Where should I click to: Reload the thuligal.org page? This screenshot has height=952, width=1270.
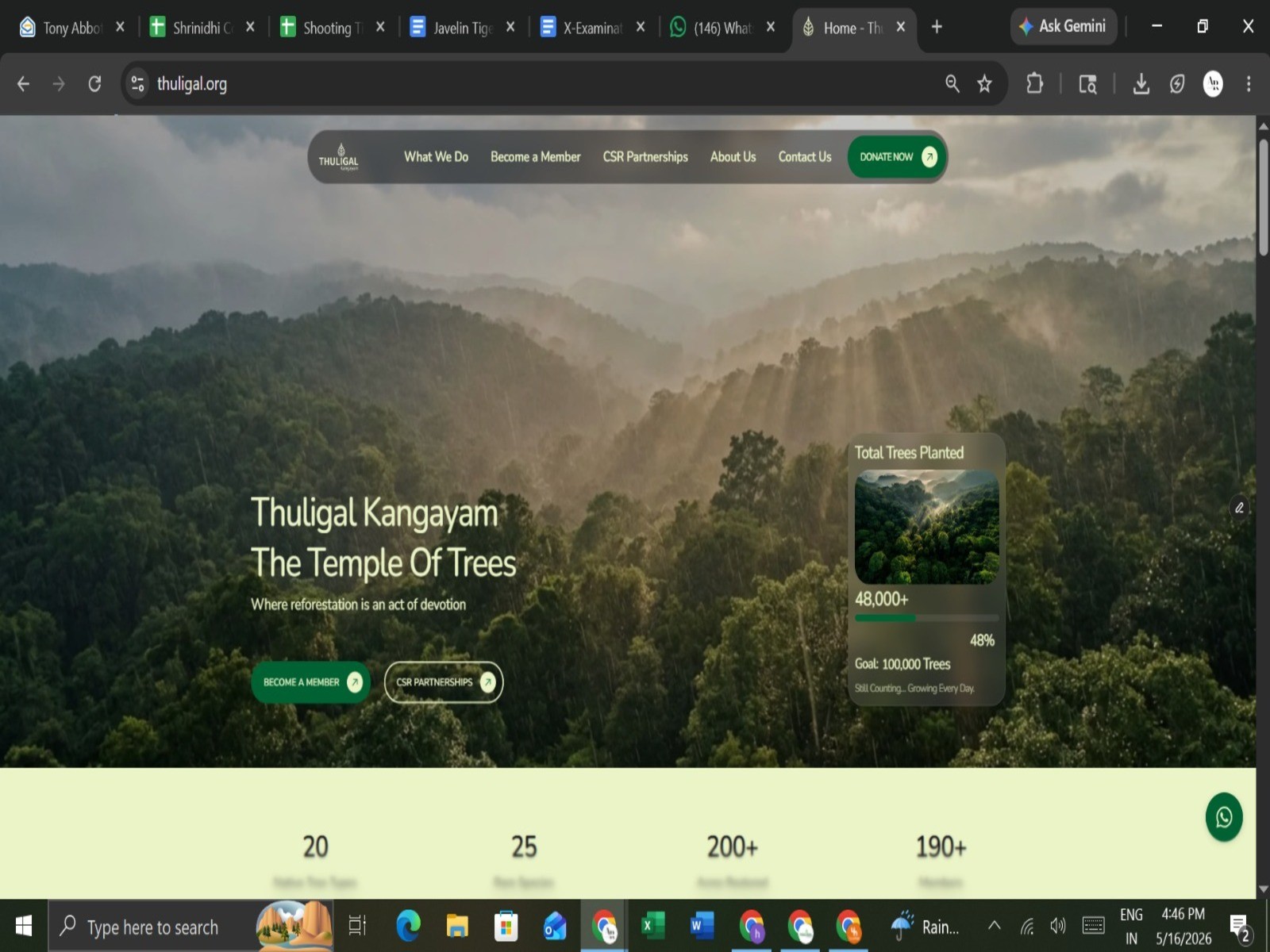(94, 83)
